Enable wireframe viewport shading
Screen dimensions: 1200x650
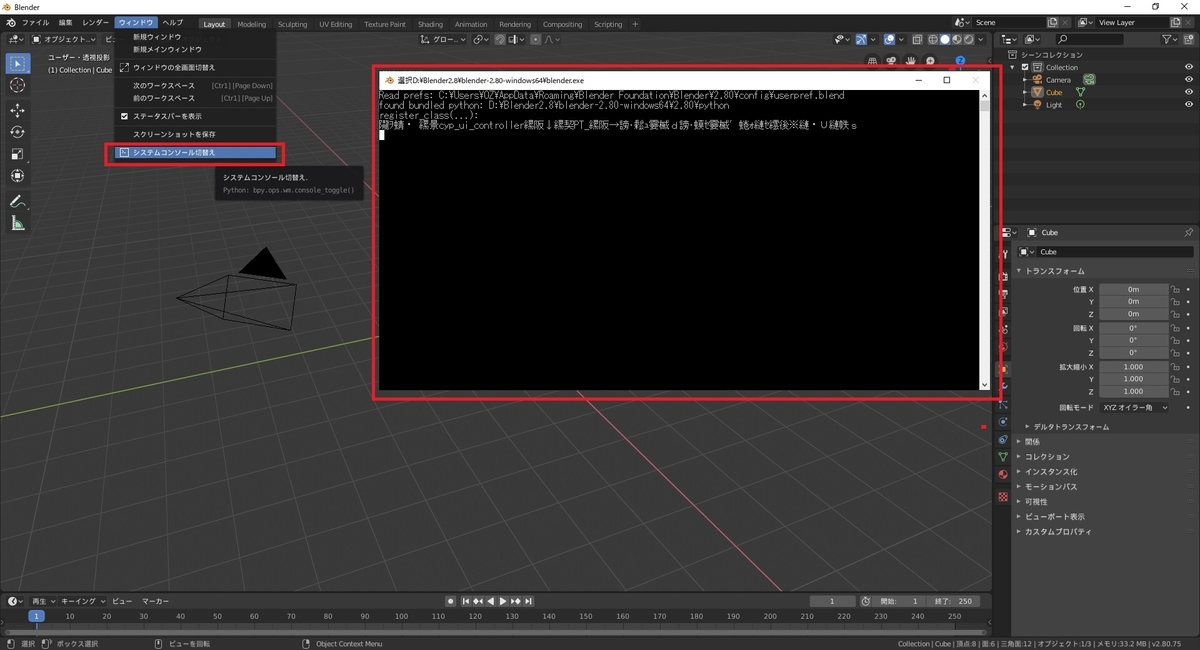(932, 39)
